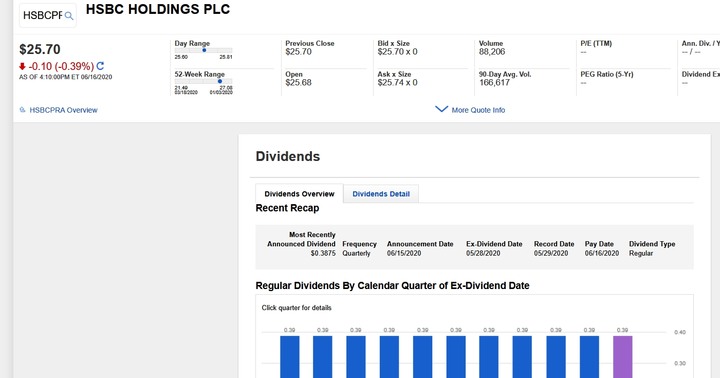This screenshot has width=720, height=378.
Task: Click the tenth blue bar next to purple
Action: 589,357
